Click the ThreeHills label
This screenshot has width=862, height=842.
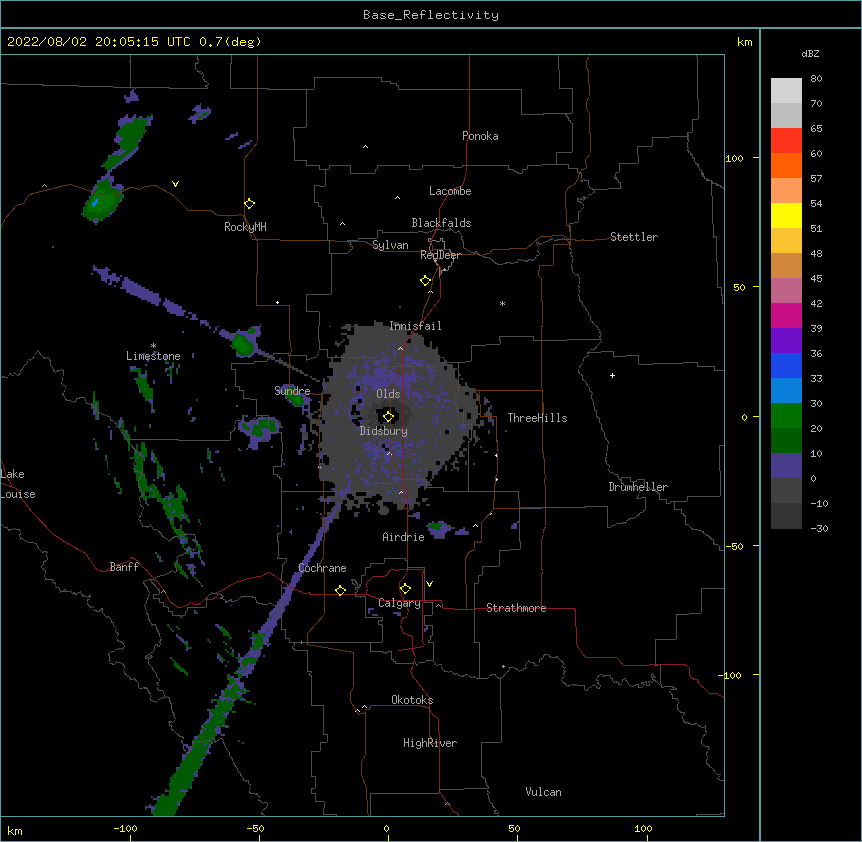click(538, 418)
